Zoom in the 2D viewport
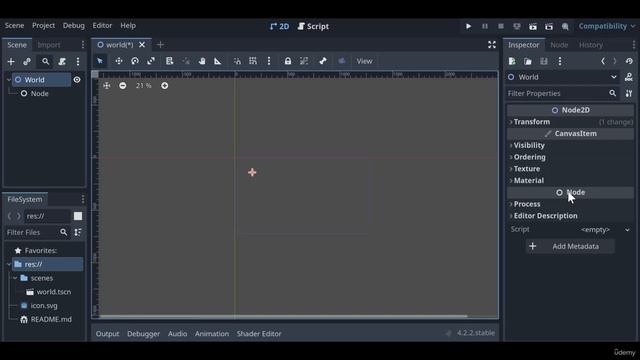This screenshot has height=360, width=640. click(x=164, y=86)
